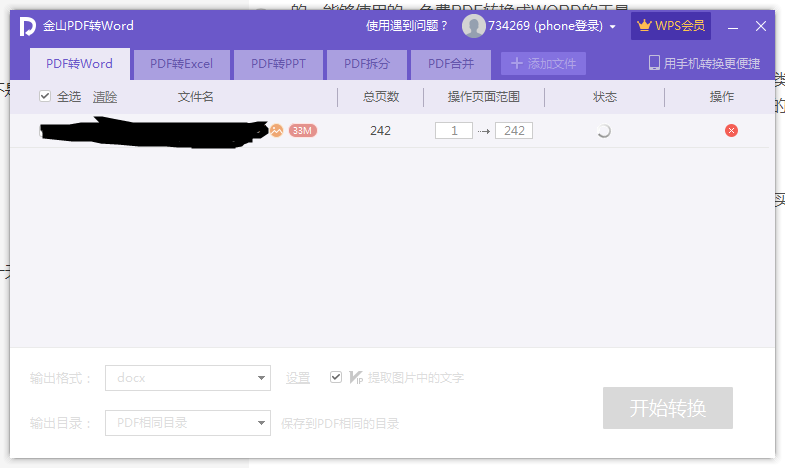
Task: Switch to the PDF转Excel tab
Action: pyautogui.click(x=182, y=64)
